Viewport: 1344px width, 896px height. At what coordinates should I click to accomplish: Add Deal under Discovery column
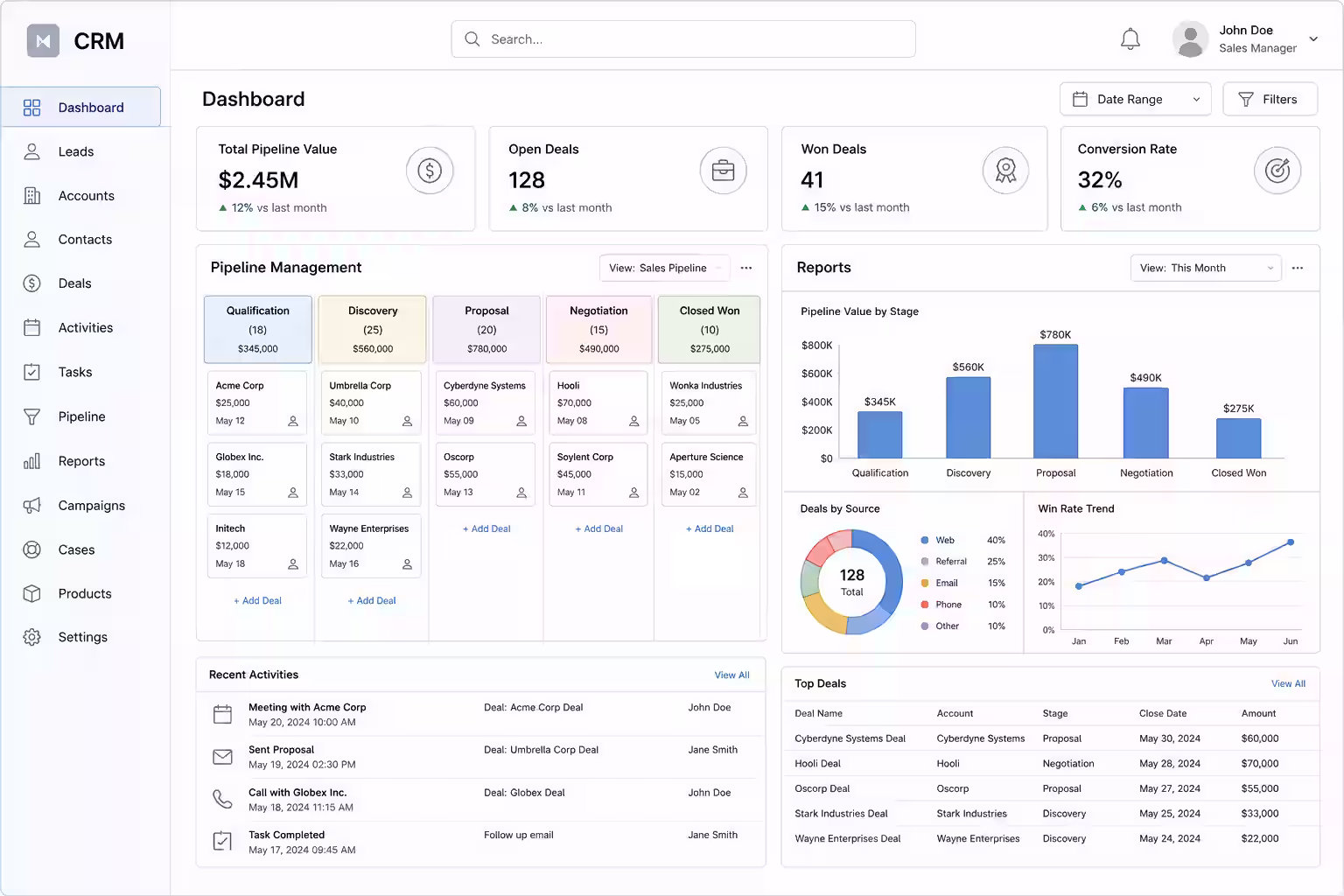(372, 601)
